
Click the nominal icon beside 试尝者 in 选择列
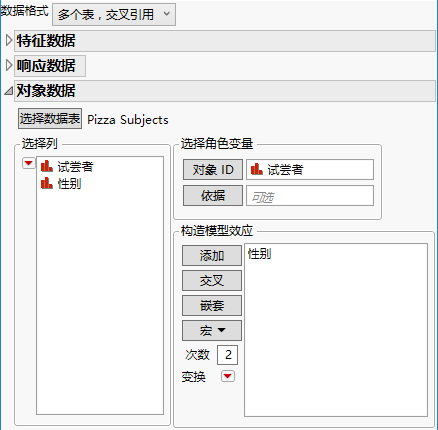point(47,166)
